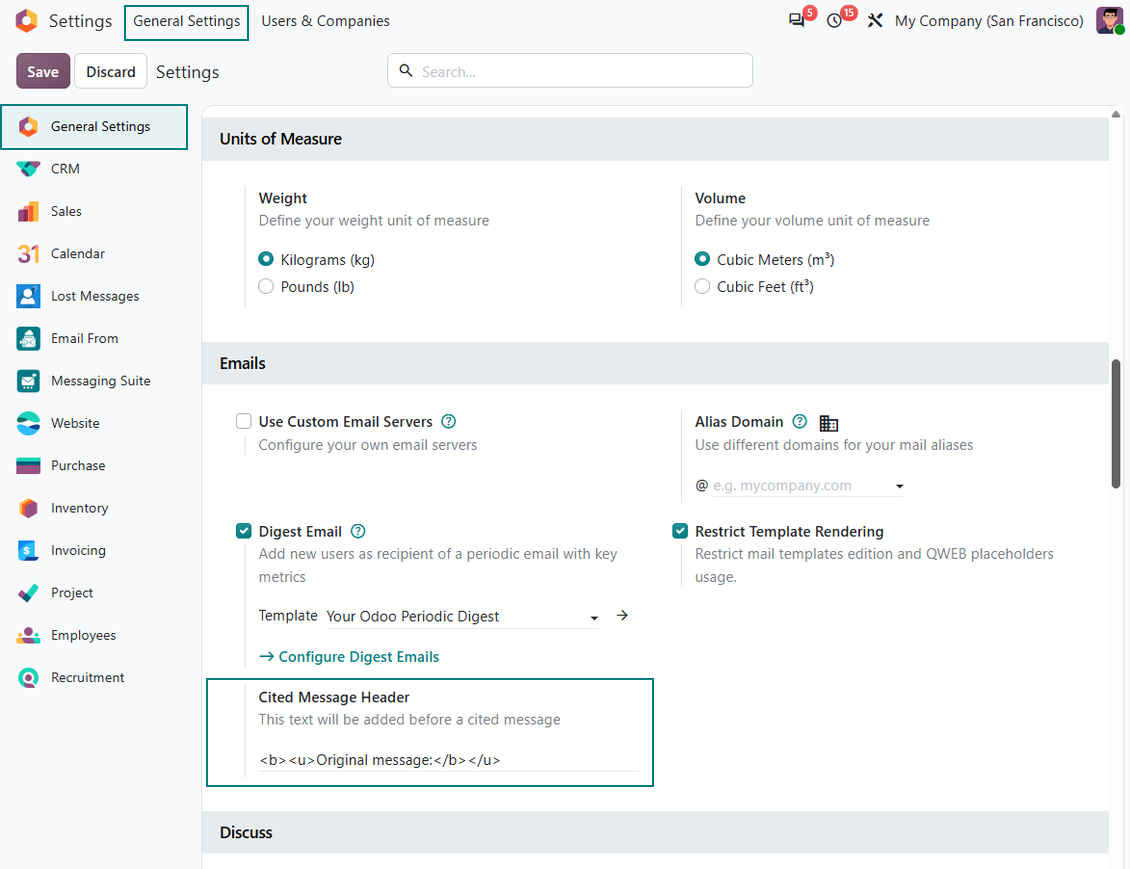Click the Units of Measure heading

click(x=281, y=139)
